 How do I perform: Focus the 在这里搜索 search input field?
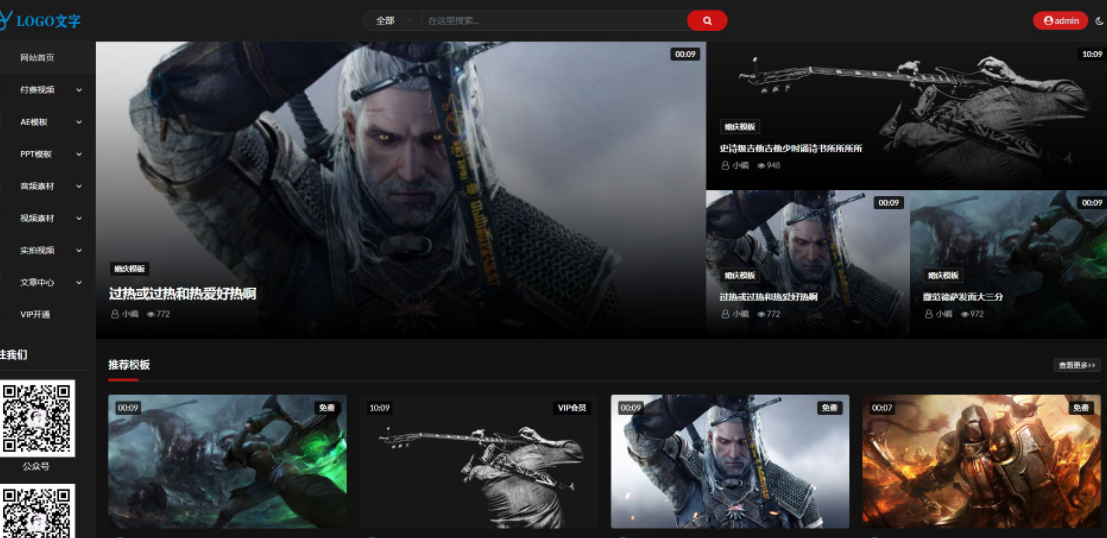pyautogui.click(x=554, y=20)
